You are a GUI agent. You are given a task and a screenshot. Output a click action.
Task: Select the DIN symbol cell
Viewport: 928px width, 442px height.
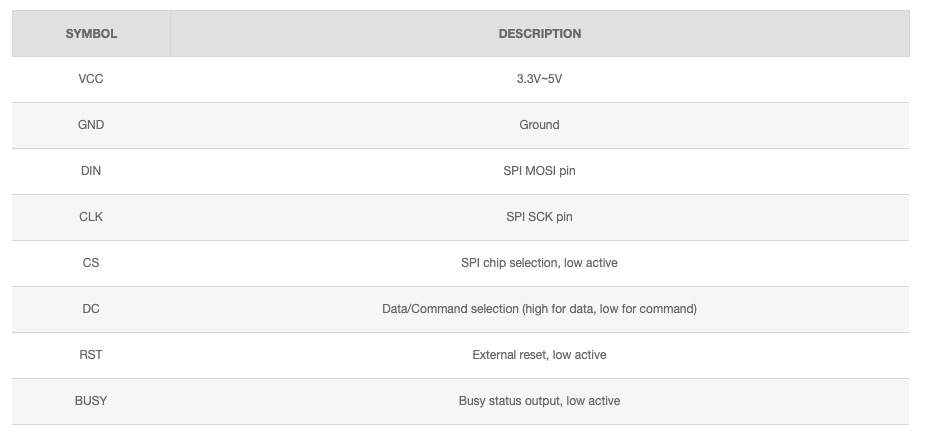(91, 171)
